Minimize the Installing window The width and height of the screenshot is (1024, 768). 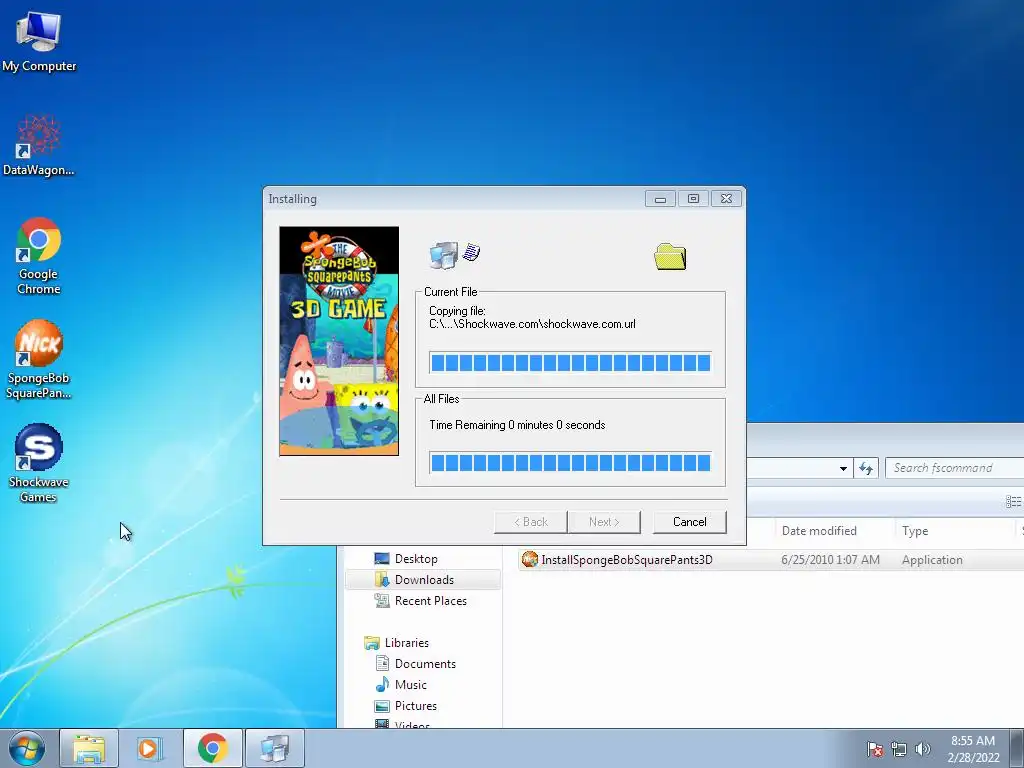pyautogui.click(x=660, y=199)
